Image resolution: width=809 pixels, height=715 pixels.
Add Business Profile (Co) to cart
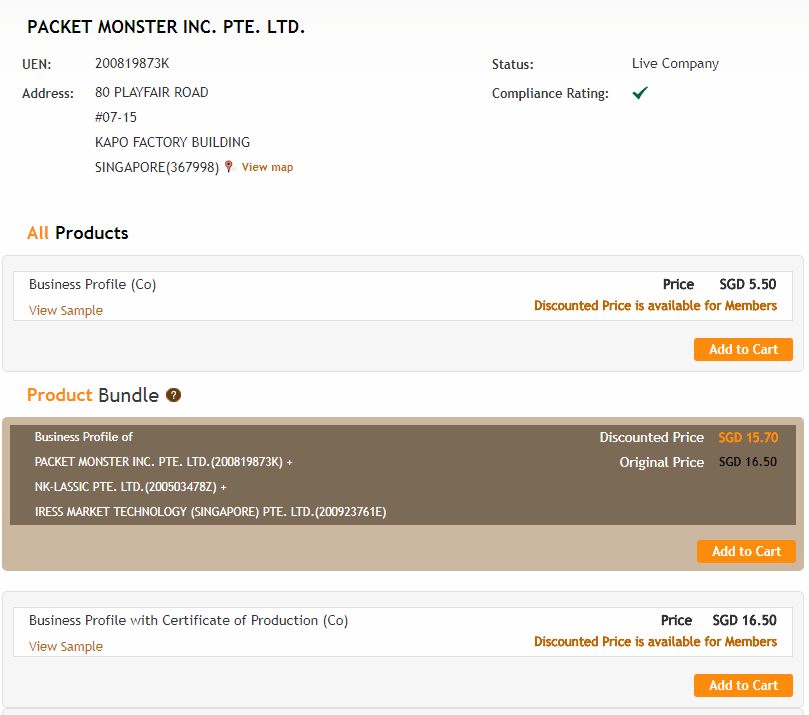[743, 350]
